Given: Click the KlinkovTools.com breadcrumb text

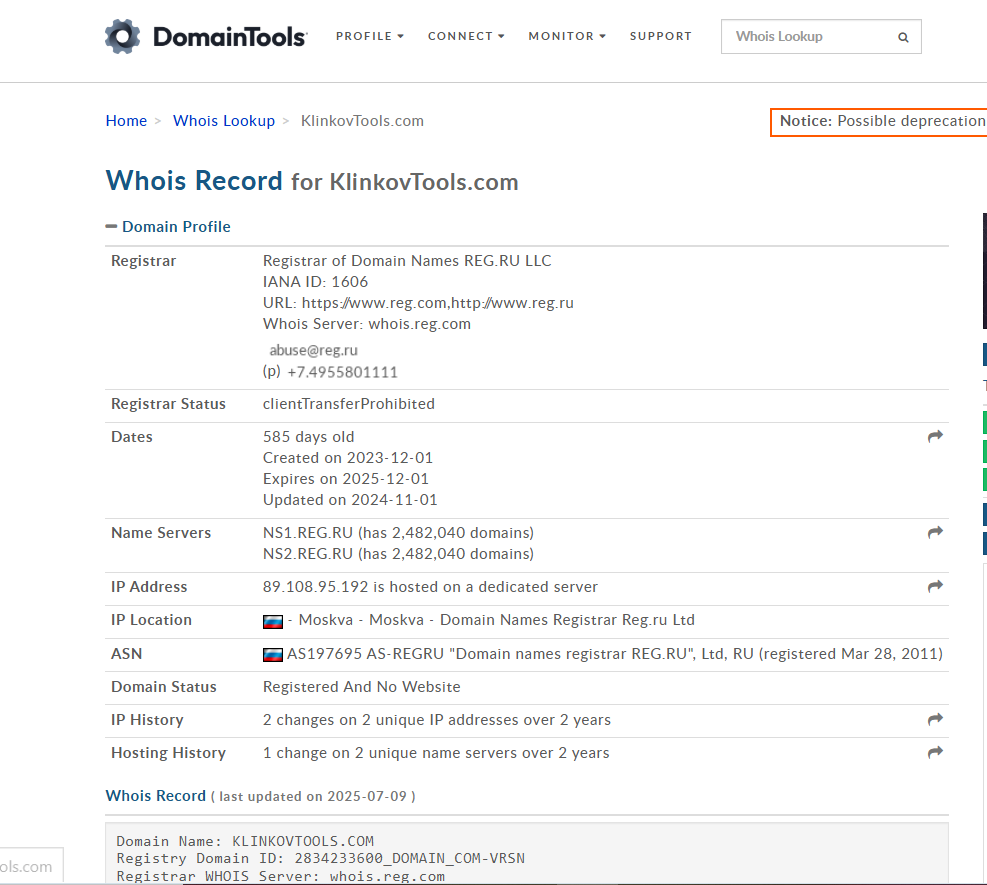Looking at the screenshot, I should tap(362, 121).
